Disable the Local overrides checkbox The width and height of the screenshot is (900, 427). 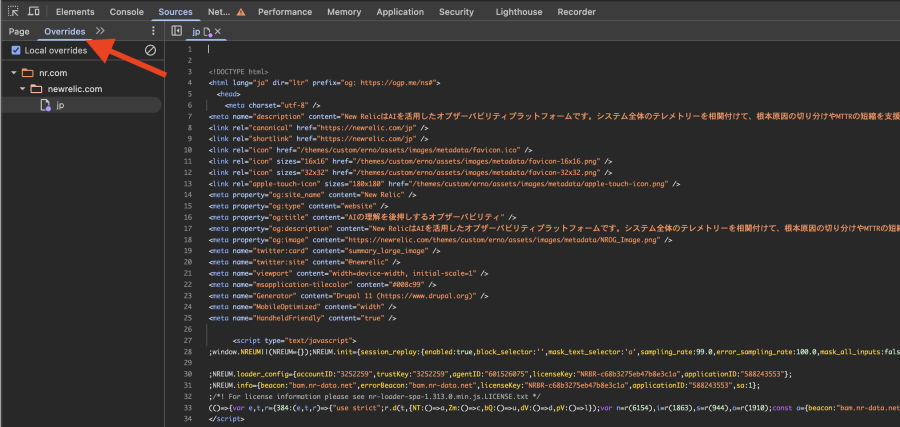(x=16, y=51)
